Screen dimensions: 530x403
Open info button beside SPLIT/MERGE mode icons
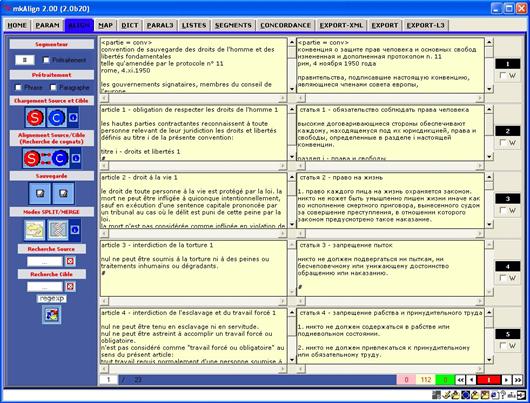(x=75, y=230)
